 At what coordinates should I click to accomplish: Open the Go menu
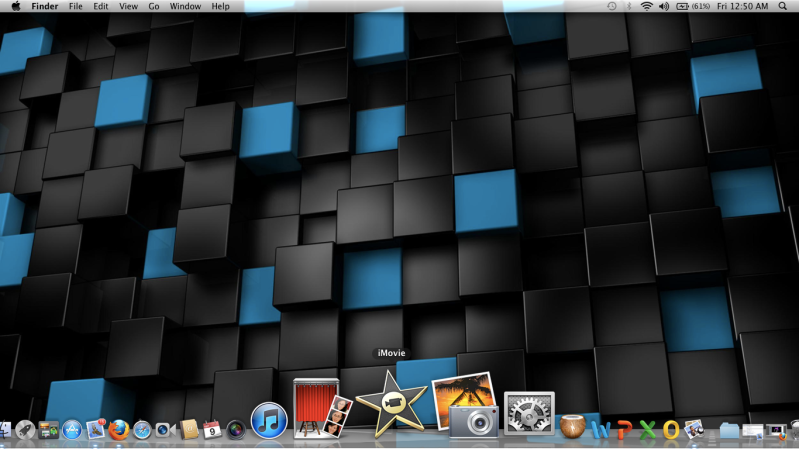(x=153, y=6)
